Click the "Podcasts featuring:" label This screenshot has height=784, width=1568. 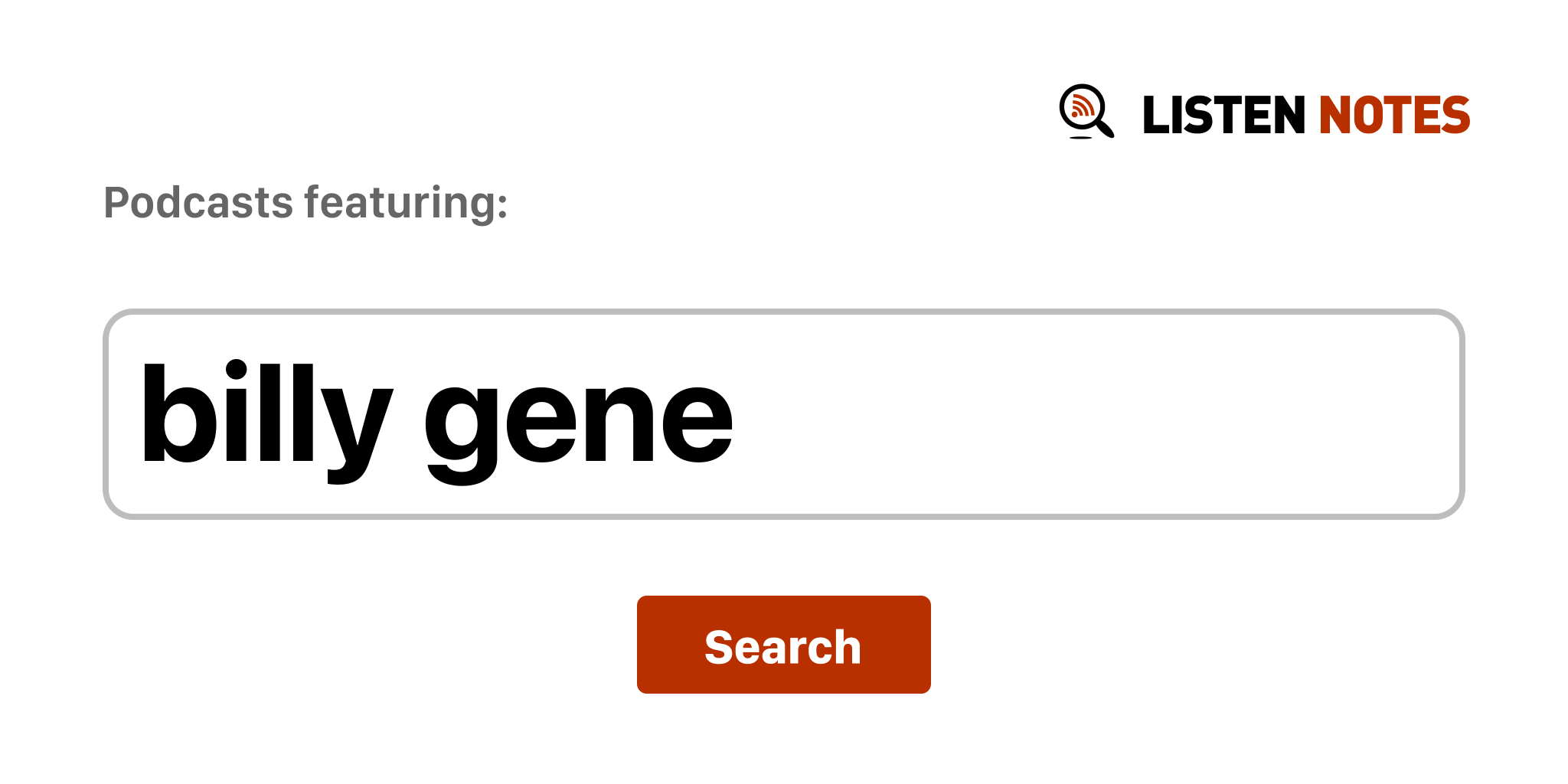305,203
